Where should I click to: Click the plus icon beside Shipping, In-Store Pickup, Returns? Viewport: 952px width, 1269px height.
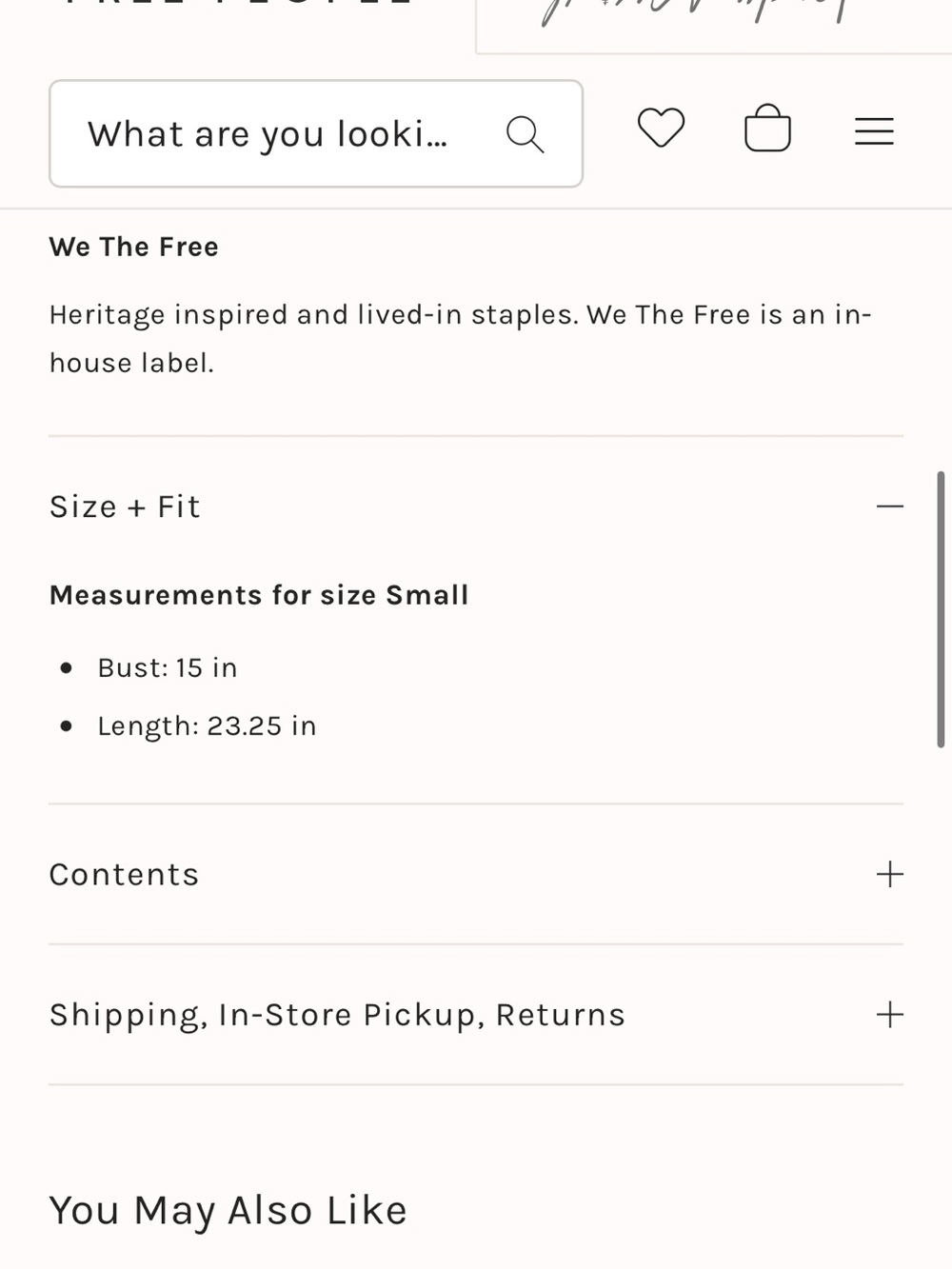[889, 1014]
